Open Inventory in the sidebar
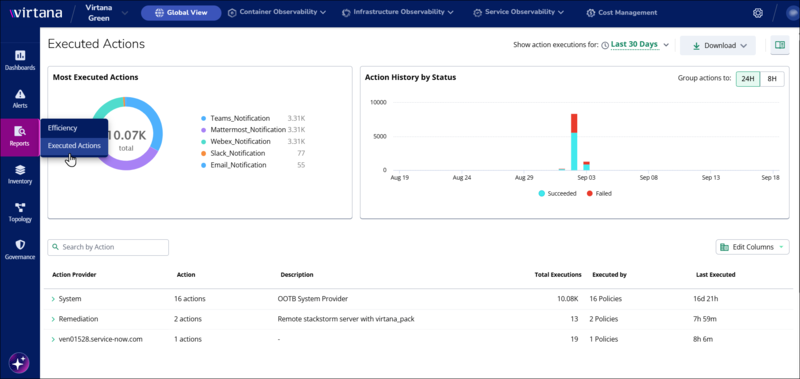Screen dimensions: 800x379 [x=20, y=174]
